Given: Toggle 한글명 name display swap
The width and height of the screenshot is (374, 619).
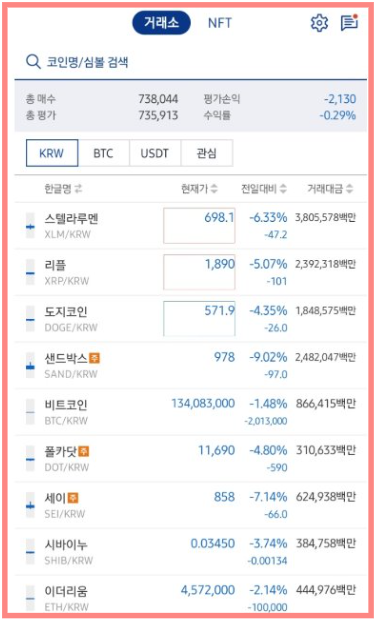Looking at the screenshot, I should point(79,189).
